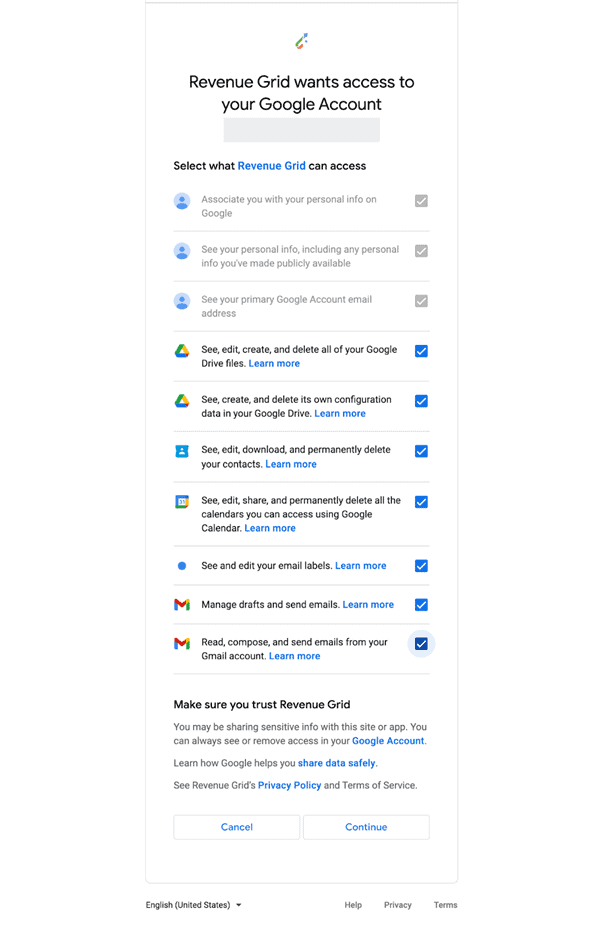Viewport: 602px width, 928px height.
Task: Click the Google Contacts icon
Action: click(x=182, y=452)
